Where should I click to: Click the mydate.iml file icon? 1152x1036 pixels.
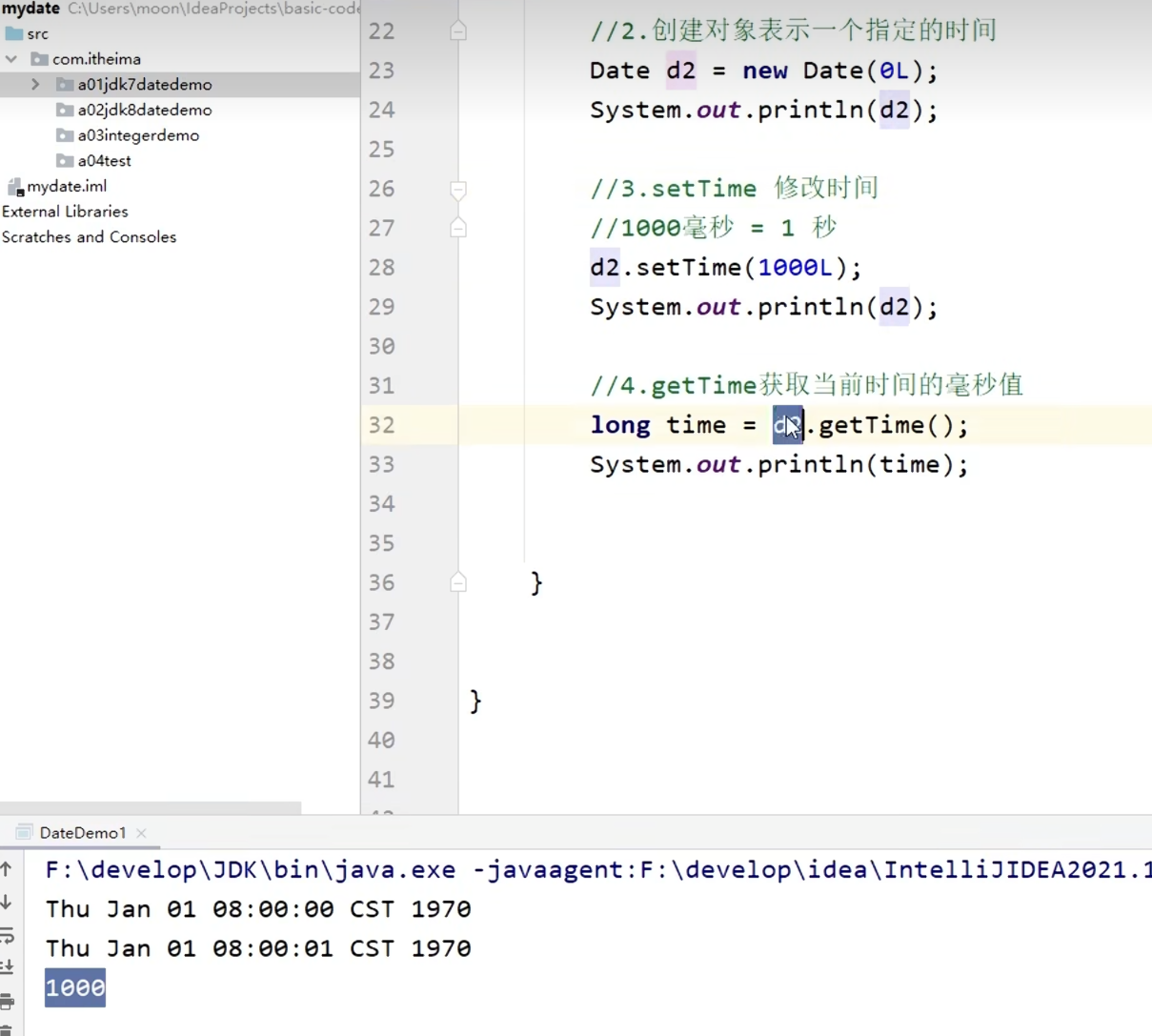pos(14,187)
